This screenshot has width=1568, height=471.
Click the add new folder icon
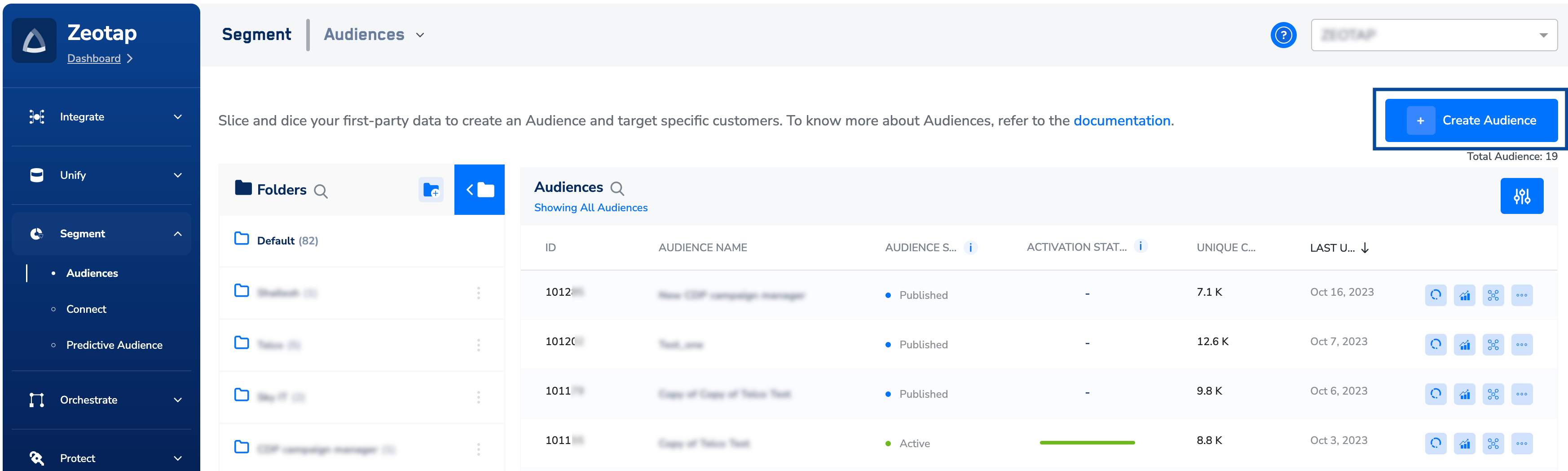pos(431,190)
